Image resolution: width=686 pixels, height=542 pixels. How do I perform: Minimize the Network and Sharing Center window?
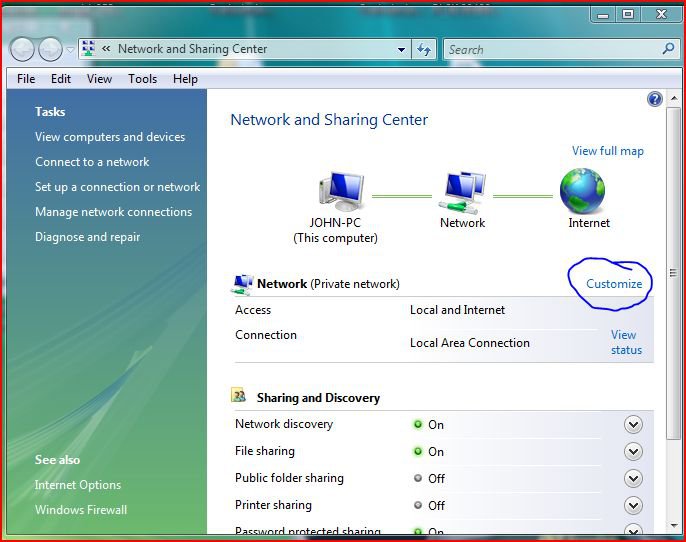point(603,14)
